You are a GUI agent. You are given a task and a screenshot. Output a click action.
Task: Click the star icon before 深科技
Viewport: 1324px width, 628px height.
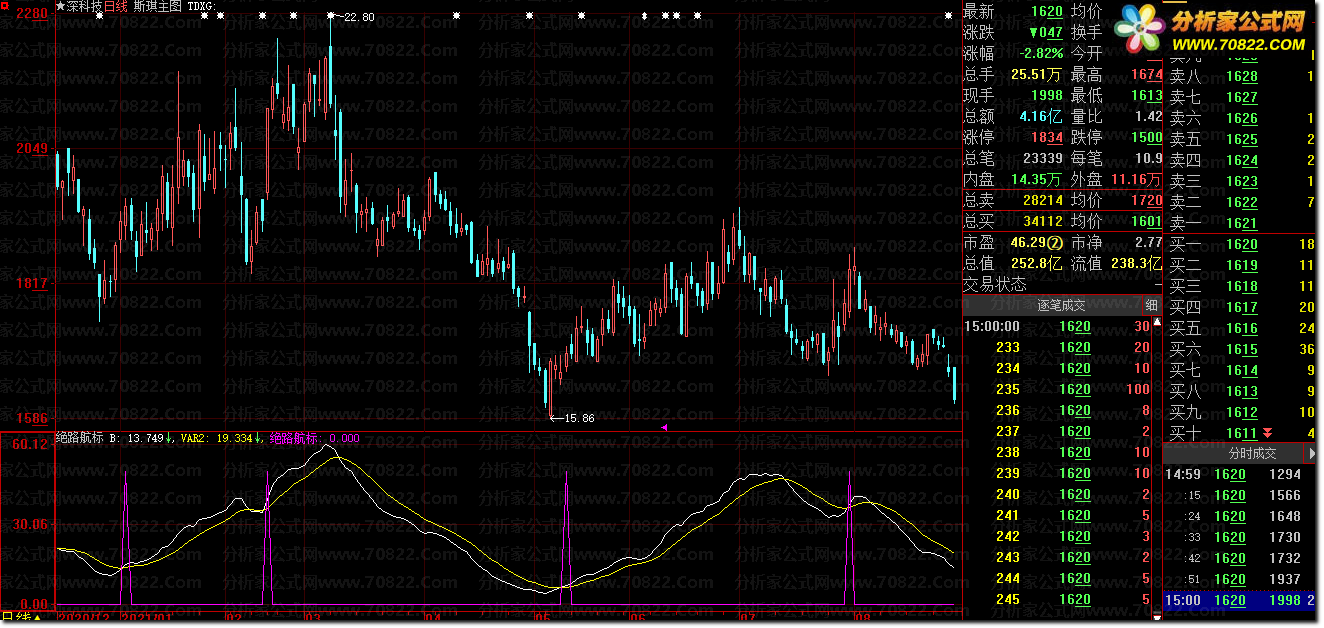point(60,6)
